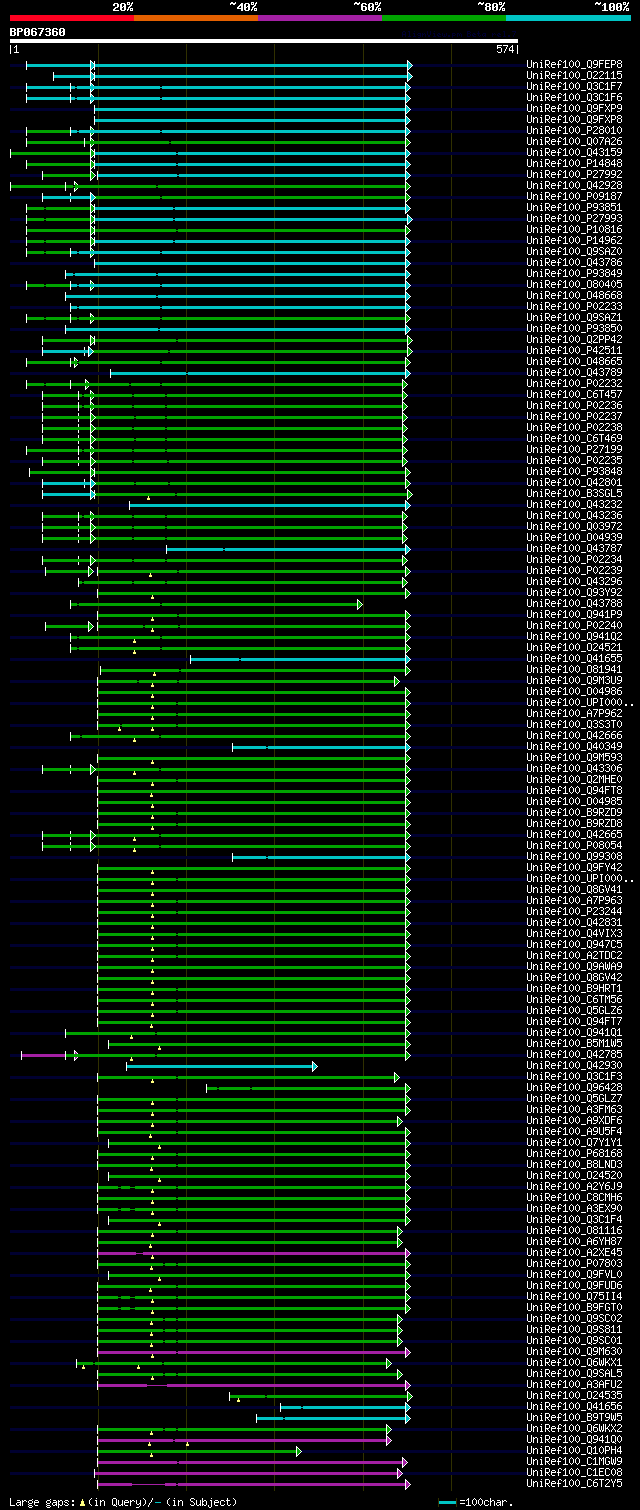This screenshot has height=1510, width=640.
Task: Select the UniRef100_Q93Y92 label
Action: pos(573,593)
